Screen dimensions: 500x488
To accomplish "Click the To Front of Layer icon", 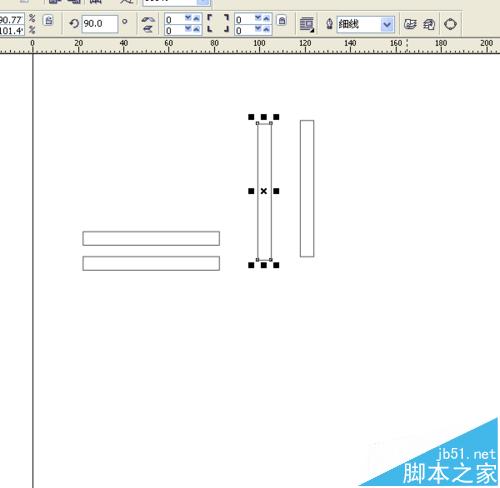I will tap(410, 24).
